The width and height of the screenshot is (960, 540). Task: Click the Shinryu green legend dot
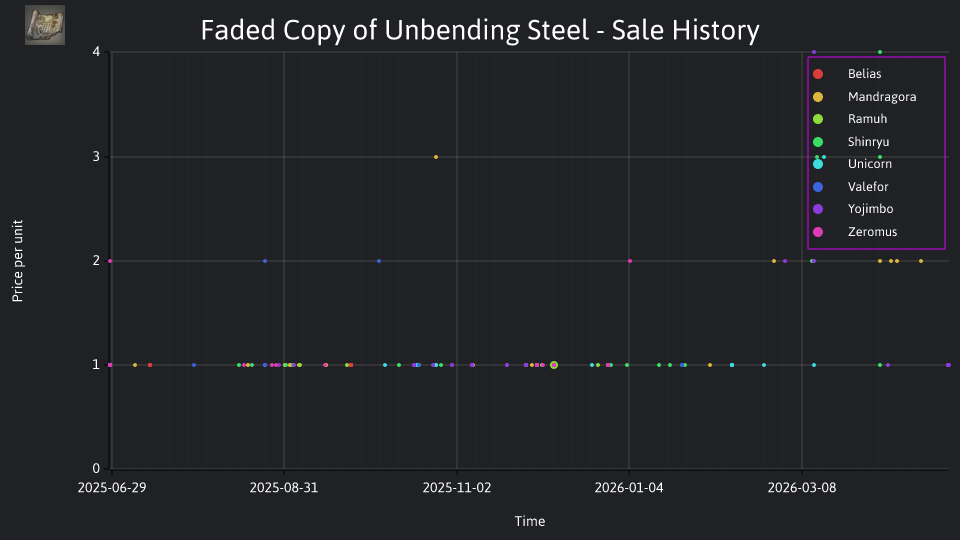click(818, 142)
